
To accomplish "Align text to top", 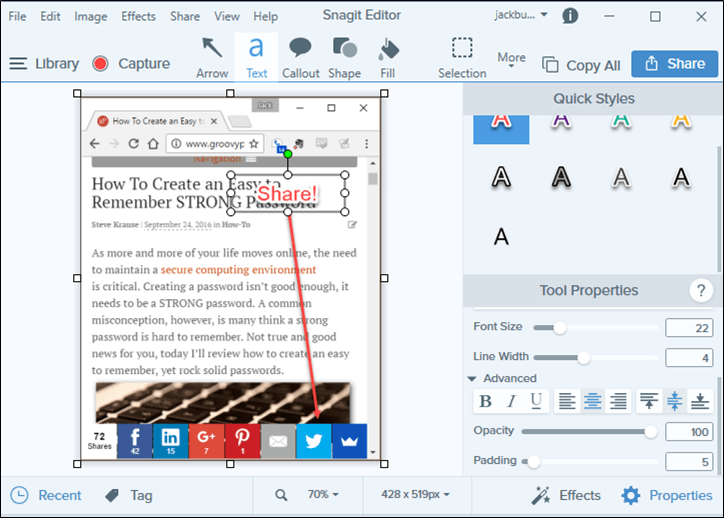I will point(649,401).
